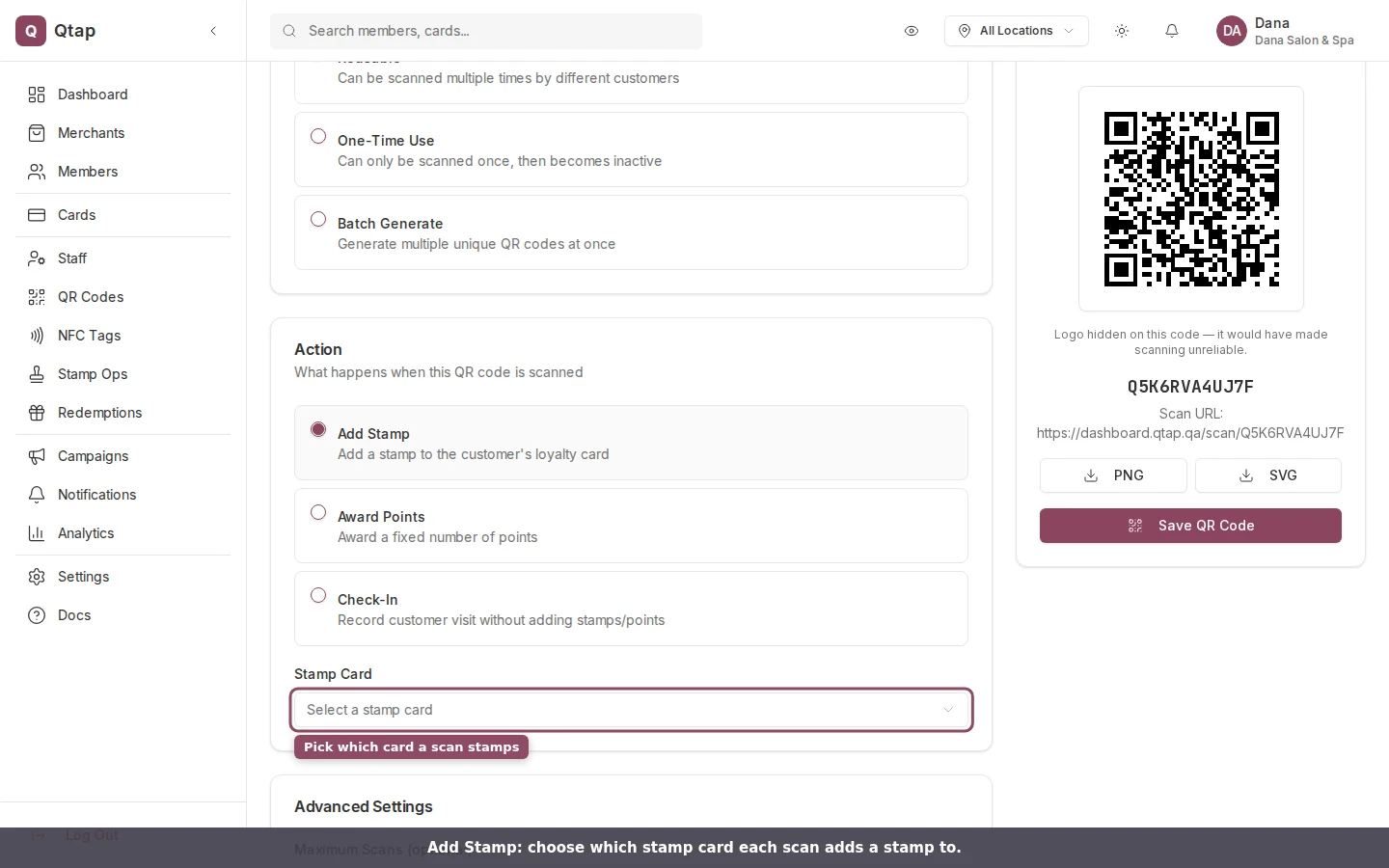This screenshot has width=1389, height=868.
Task: Click the QR code ID Q5K6RVA4UJ7F
Action: (1190, 387)
